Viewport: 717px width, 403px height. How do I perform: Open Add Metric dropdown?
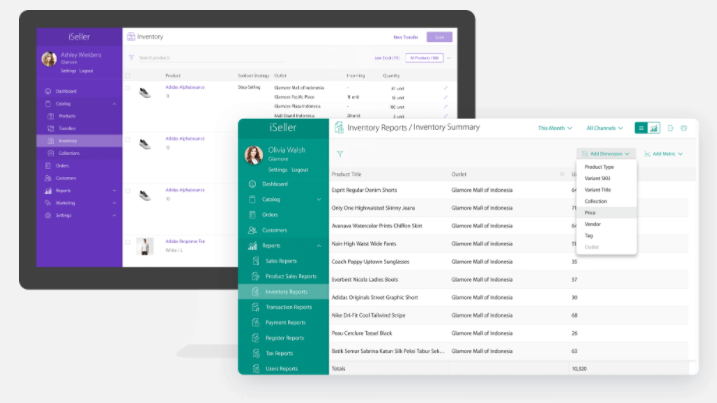(663, 154)
